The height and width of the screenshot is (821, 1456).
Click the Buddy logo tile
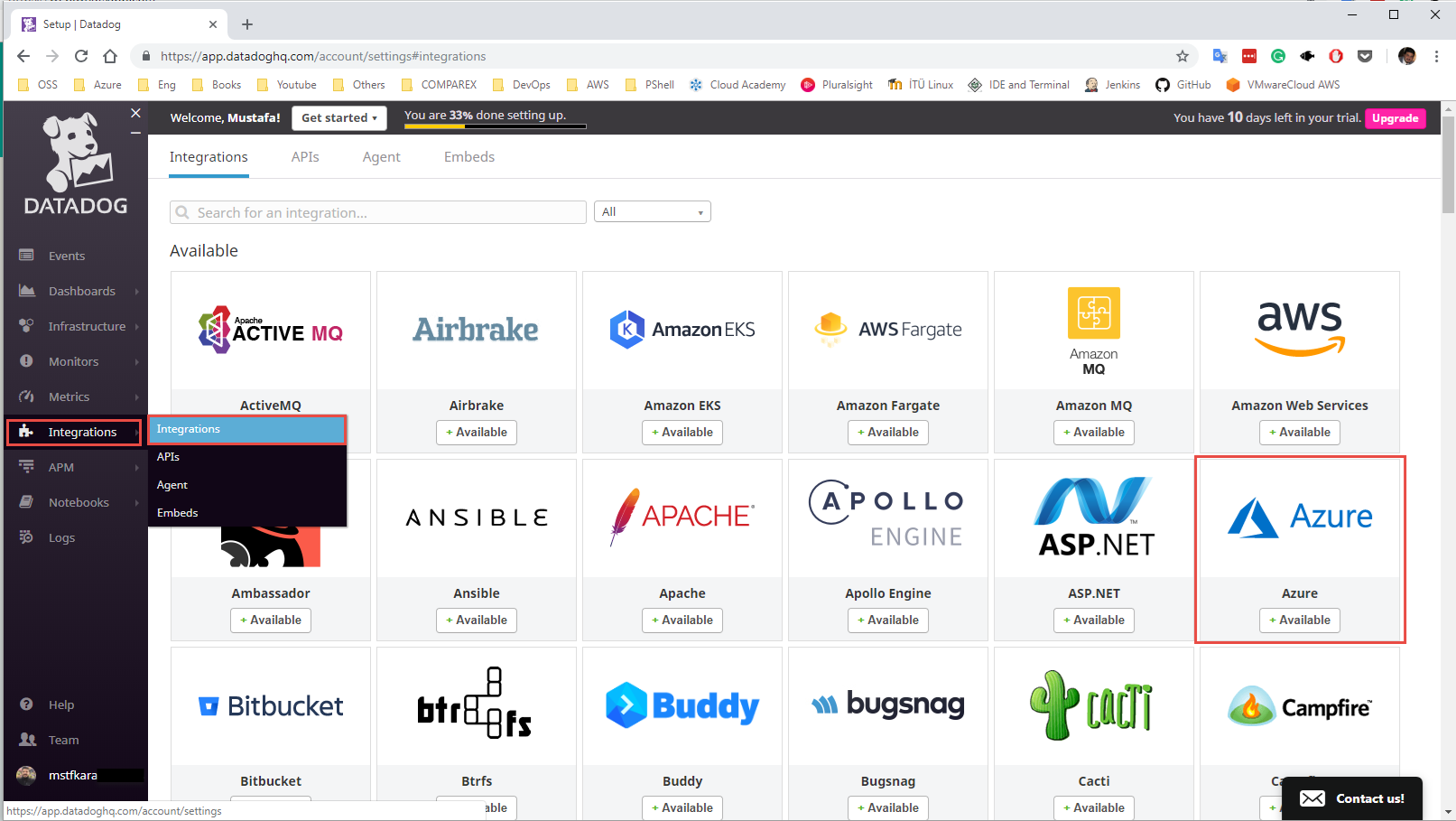682,705
